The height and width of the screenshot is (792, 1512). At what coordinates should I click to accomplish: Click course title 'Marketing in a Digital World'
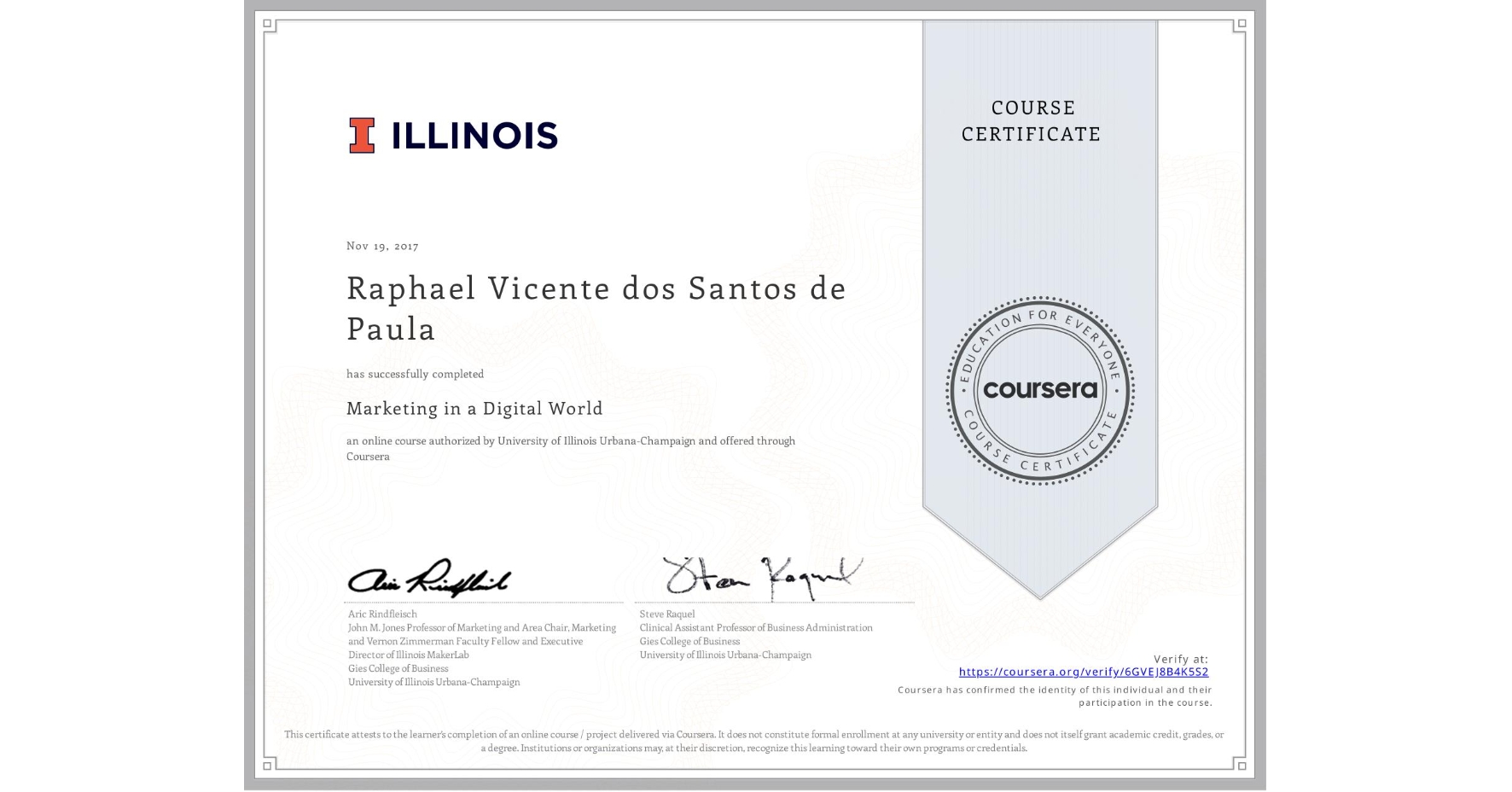pos(474,408)
